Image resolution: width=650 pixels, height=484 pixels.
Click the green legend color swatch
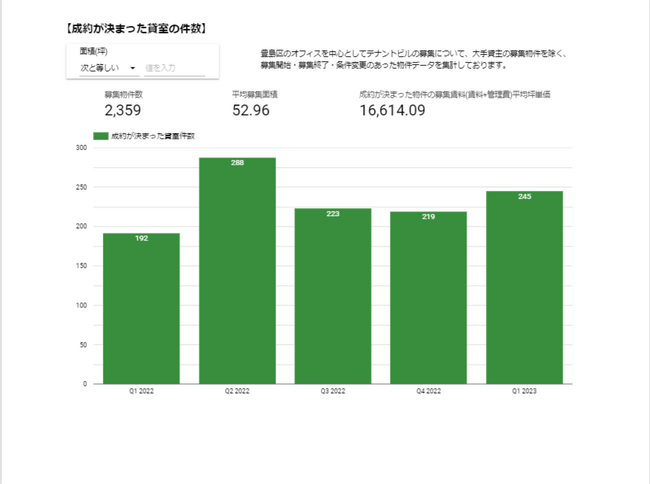click(100, 135)
